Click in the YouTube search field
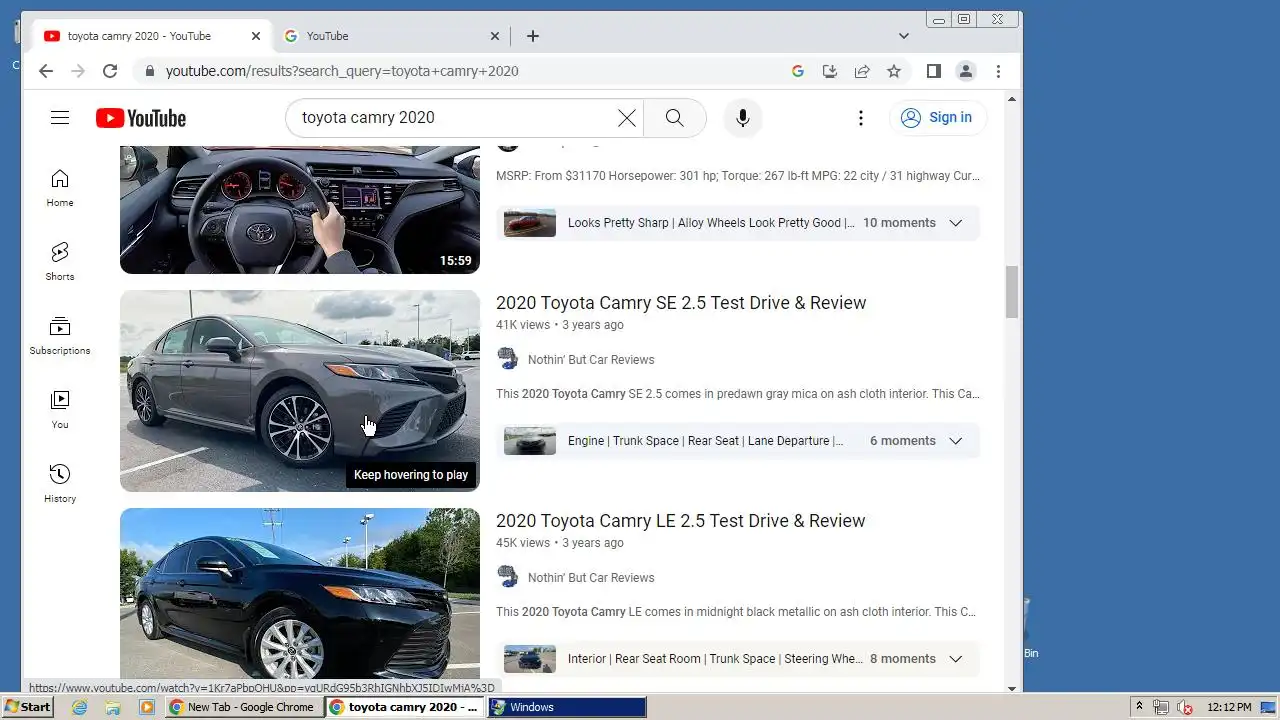The height and width of the screenshot is (720, 1280). (x=455, y=118)
